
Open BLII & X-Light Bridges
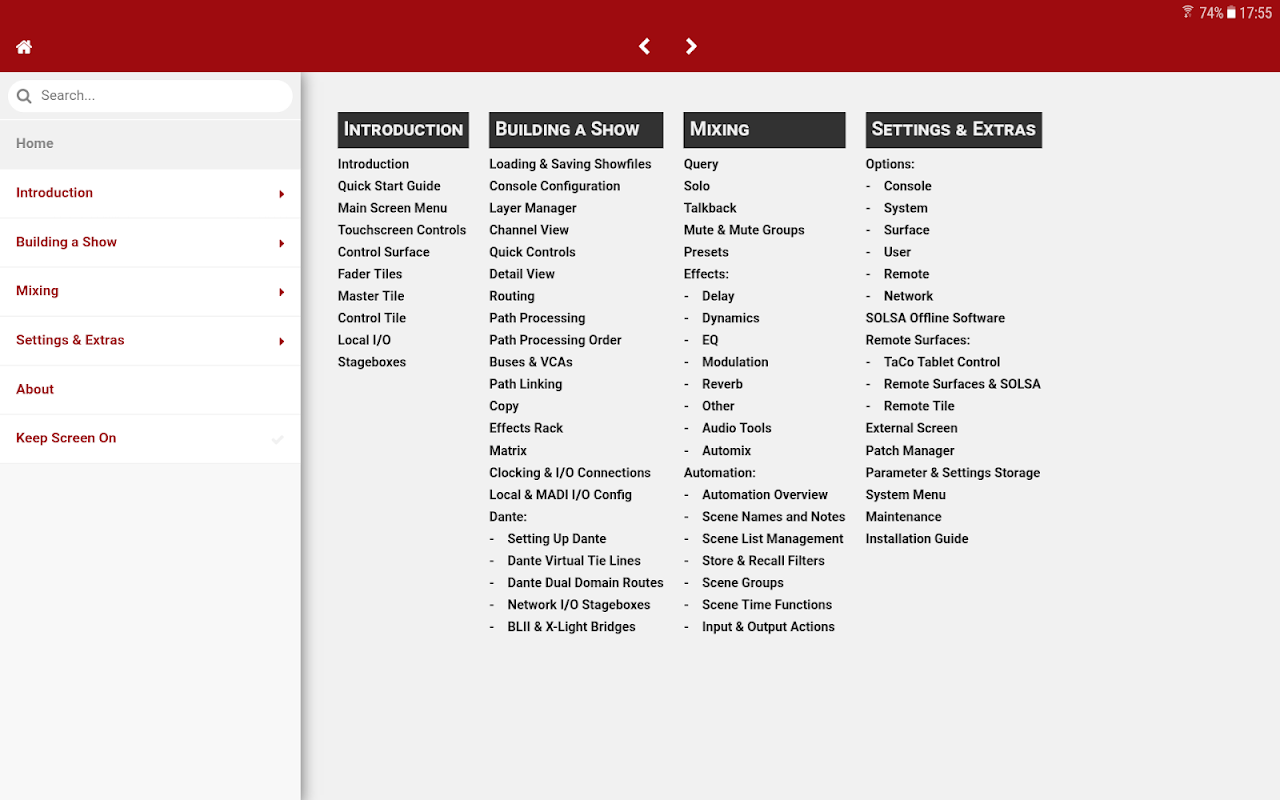coord(571,627)
